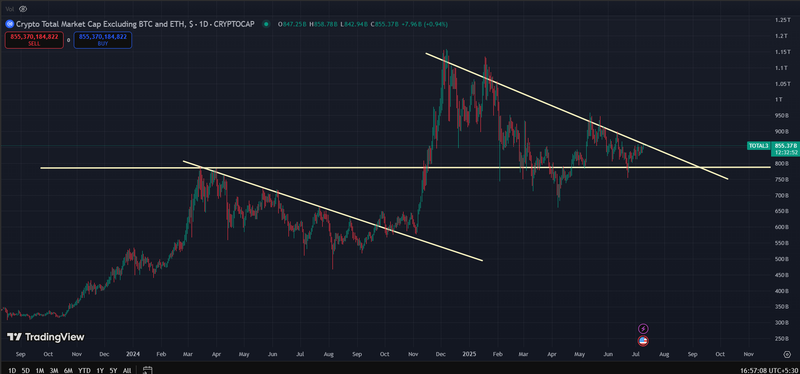
Task: Select the 6M time range
Action: point(68,370)
